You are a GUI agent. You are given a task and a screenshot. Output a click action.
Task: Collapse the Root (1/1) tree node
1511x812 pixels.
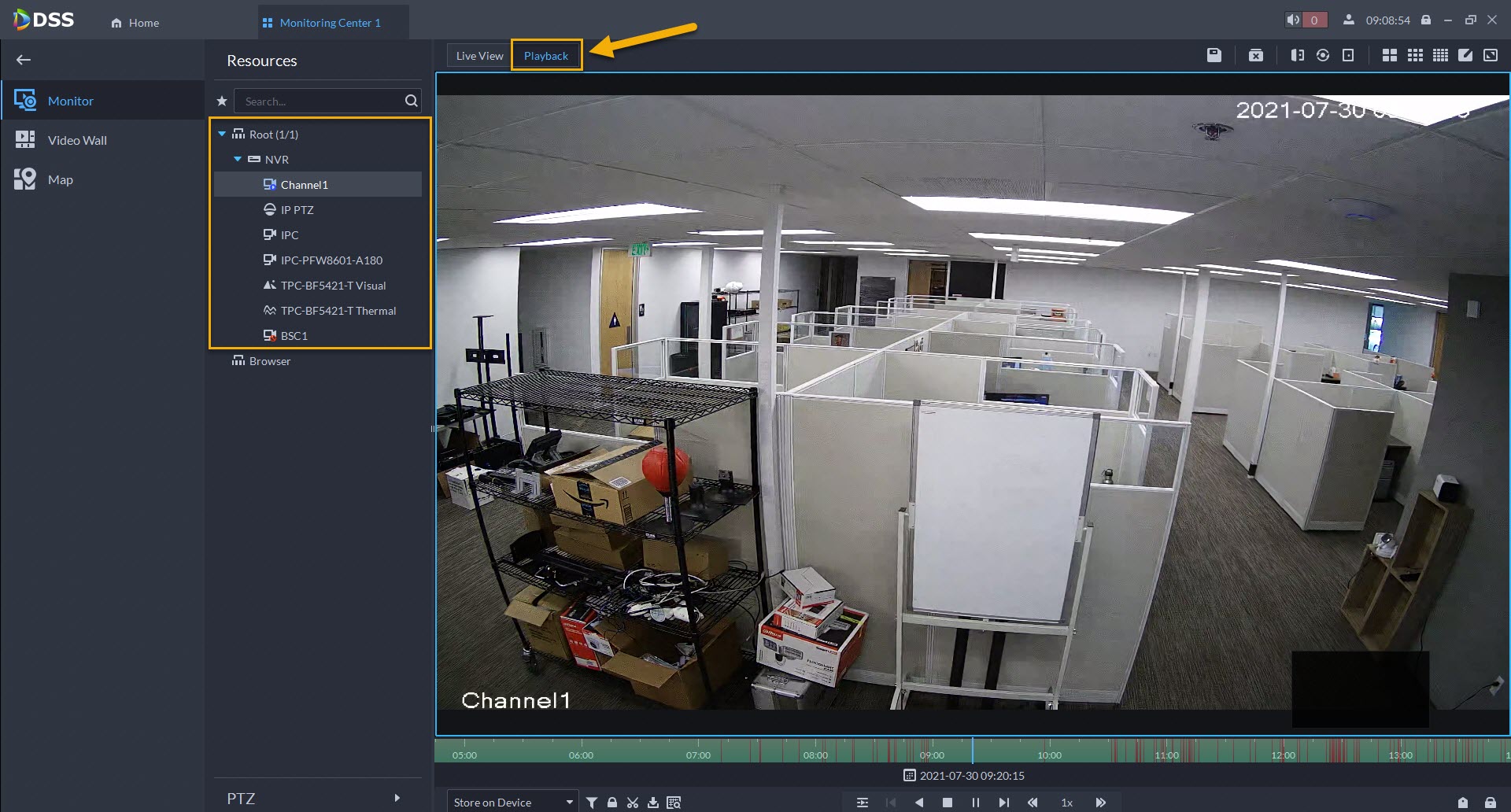pyautogui.click(x=222, y=135)
